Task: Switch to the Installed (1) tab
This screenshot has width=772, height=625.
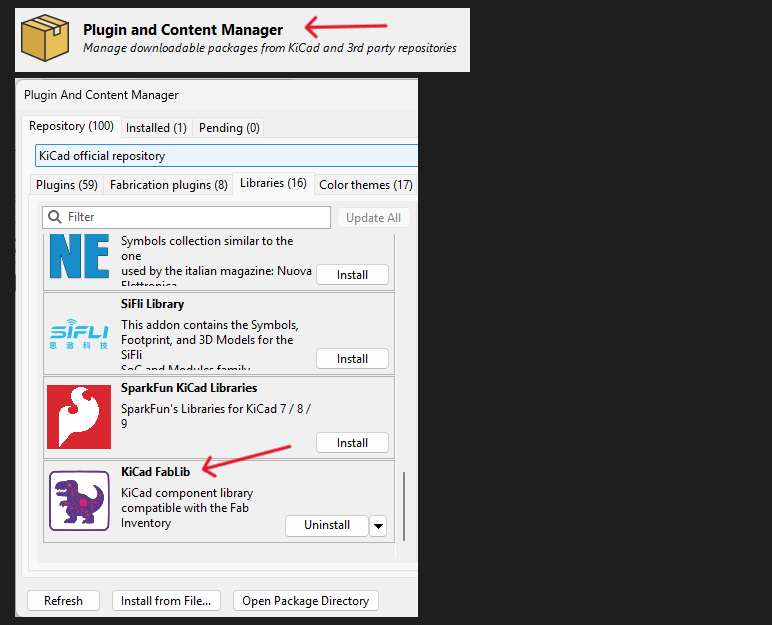Action: click(156, 128)
